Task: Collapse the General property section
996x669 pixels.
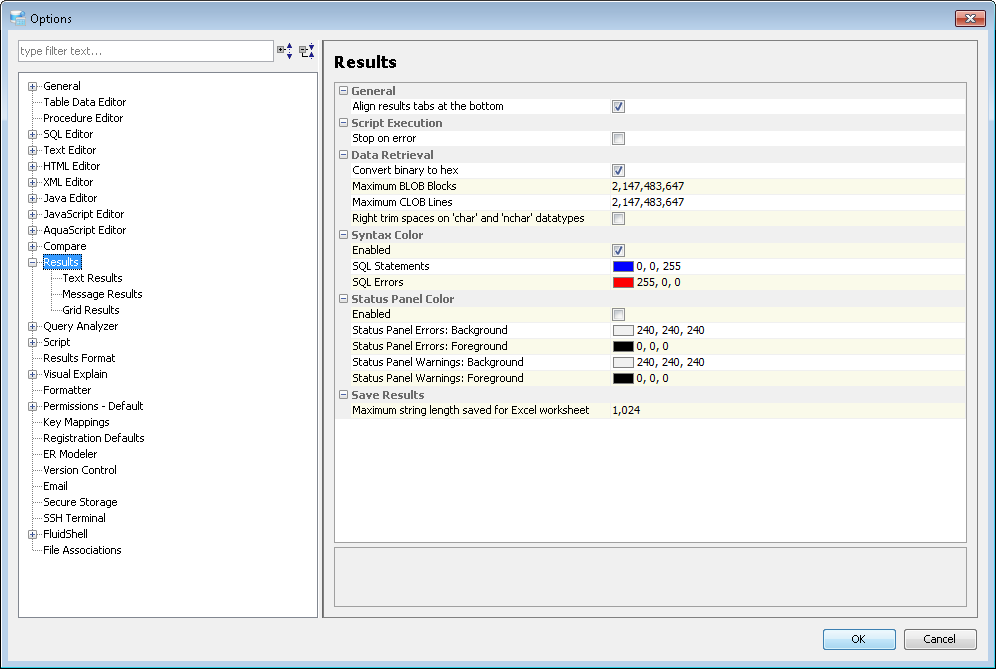Action: [344, 91]
